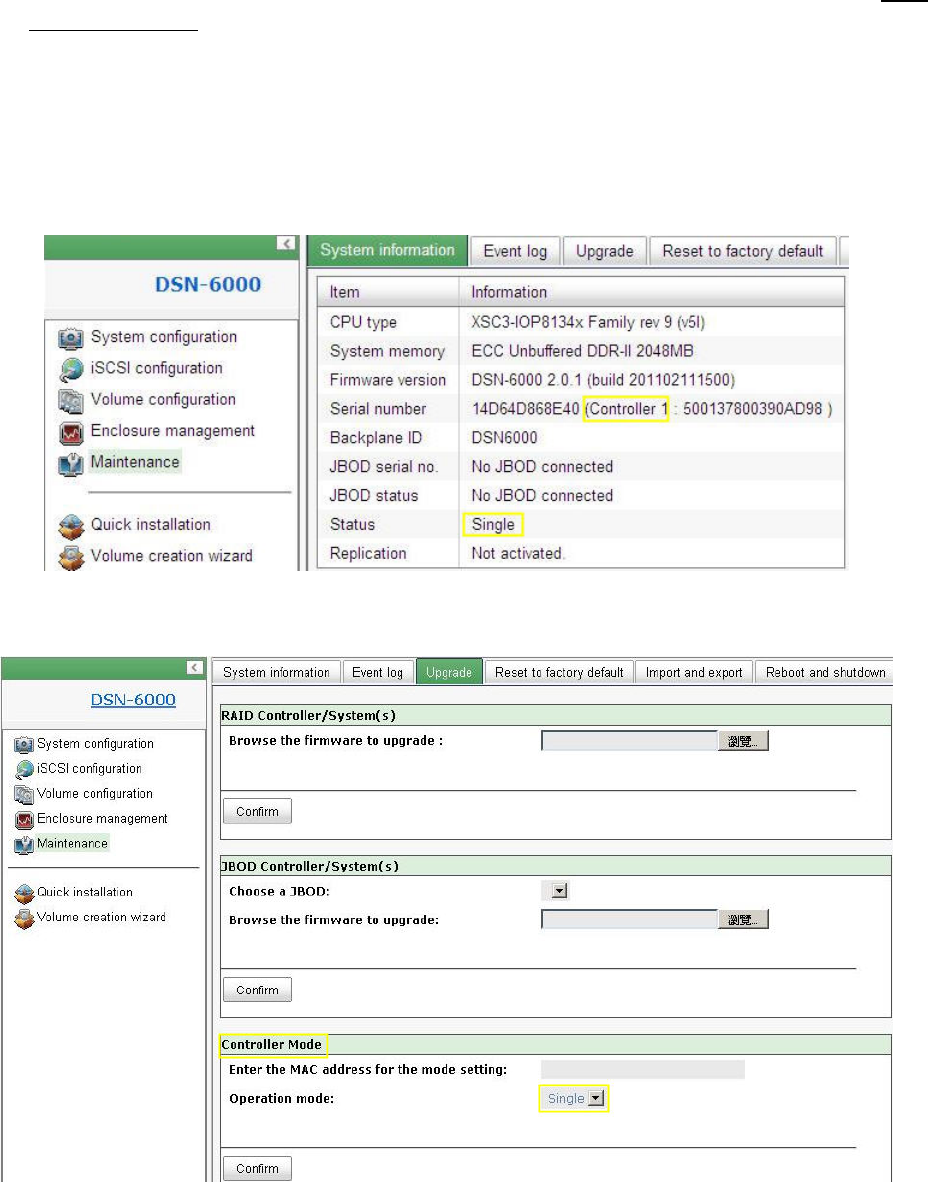This screenshot has width=928, height=1182.
Task: Open iSCSI configuration in upper sidebar
Action: 157,368
